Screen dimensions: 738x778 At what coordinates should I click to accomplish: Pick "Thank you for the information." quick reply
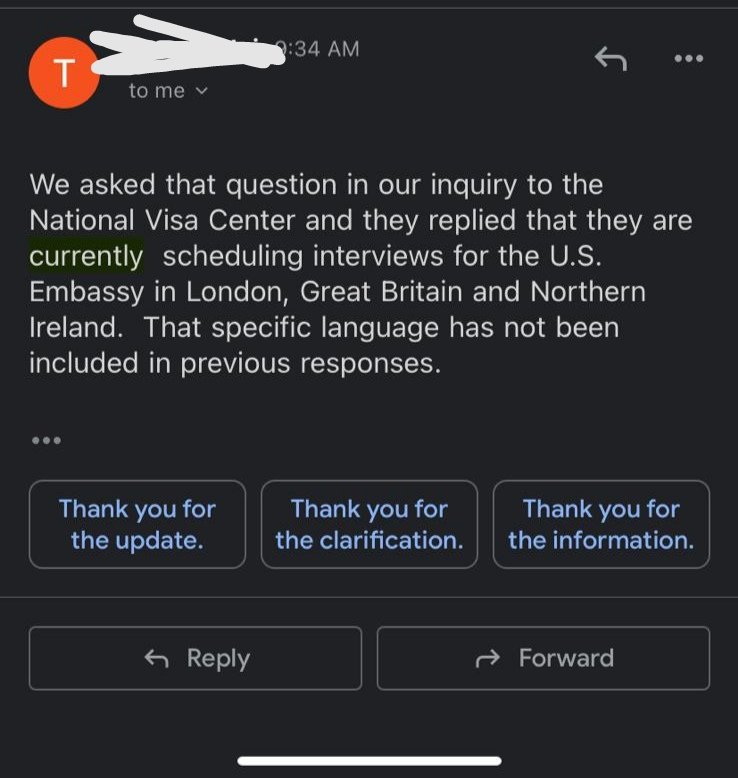coord(601,524)
